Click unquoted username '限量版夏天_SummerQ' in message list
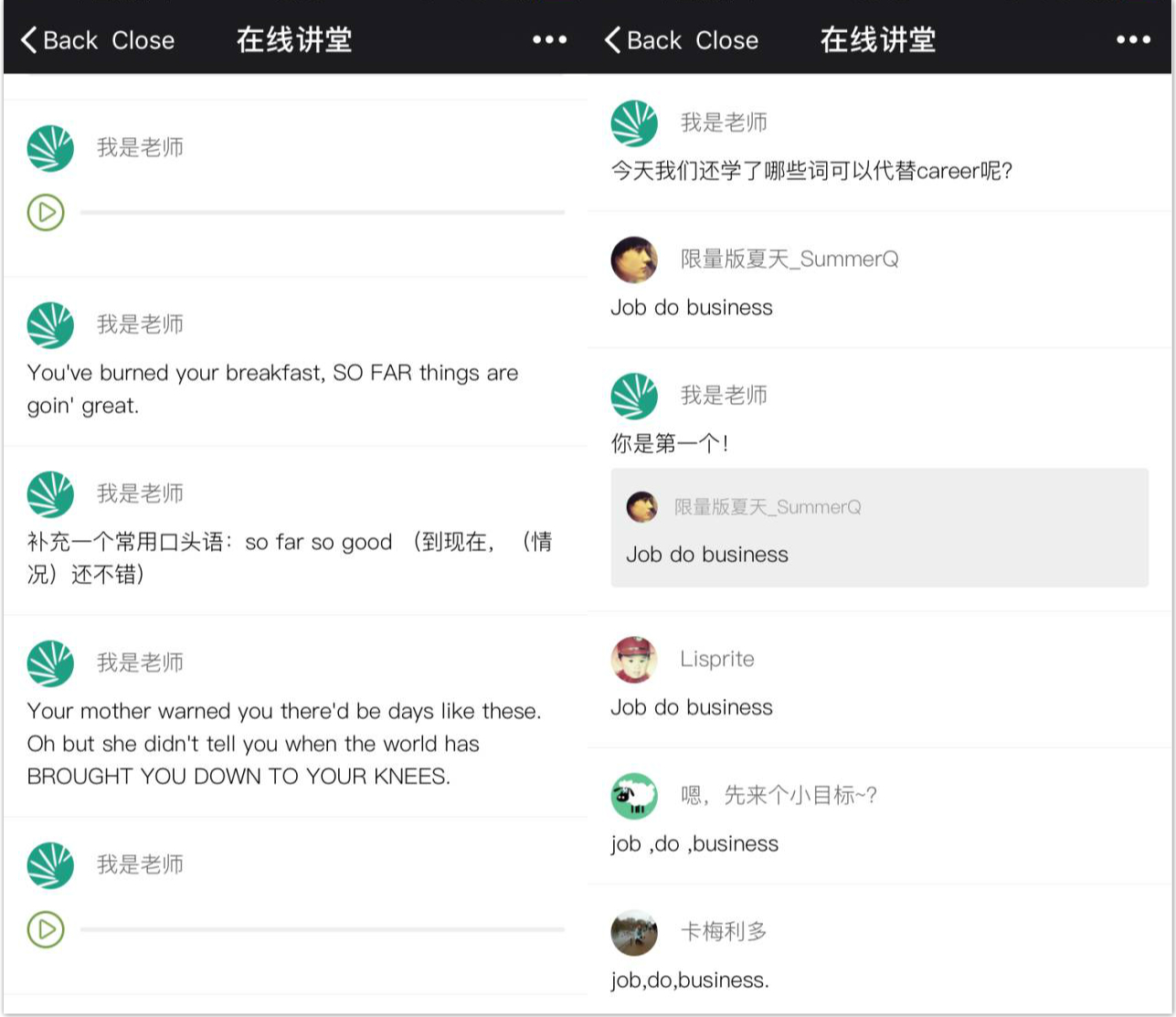 pos(789,260)
